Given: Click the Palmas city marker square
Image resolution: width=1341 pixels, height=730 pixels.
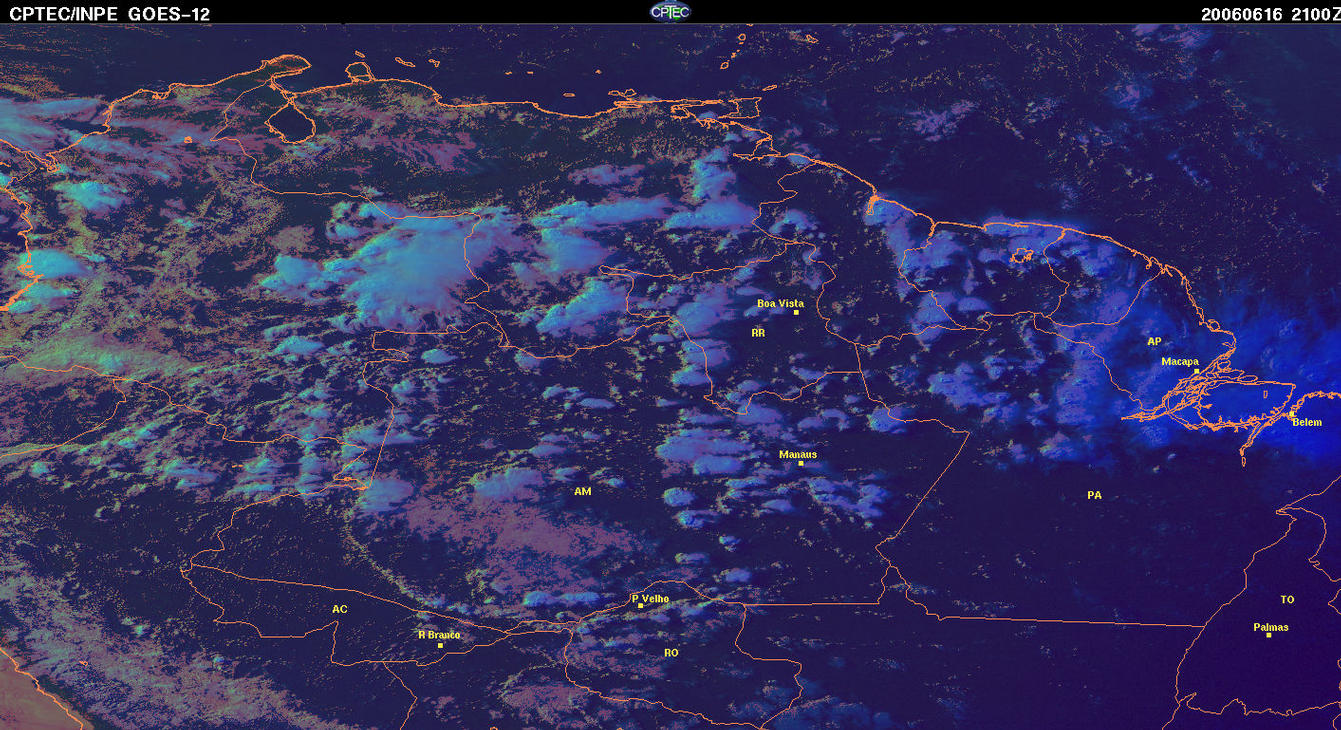Looking at the screenshot, I should 1269,636.
